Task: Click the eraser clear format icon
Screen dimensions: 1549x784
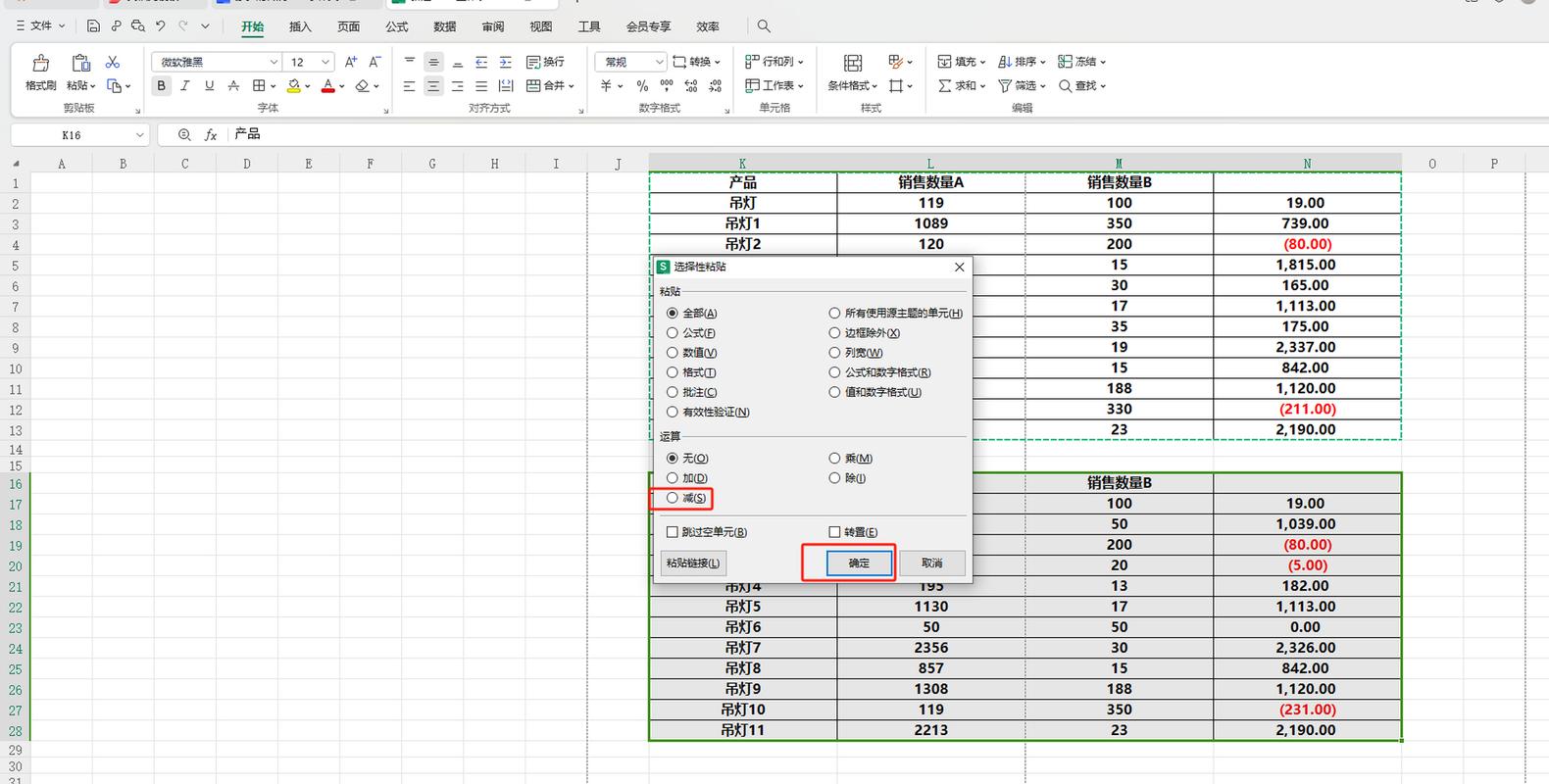Action: pyautogui.click(x=363, y=86)
